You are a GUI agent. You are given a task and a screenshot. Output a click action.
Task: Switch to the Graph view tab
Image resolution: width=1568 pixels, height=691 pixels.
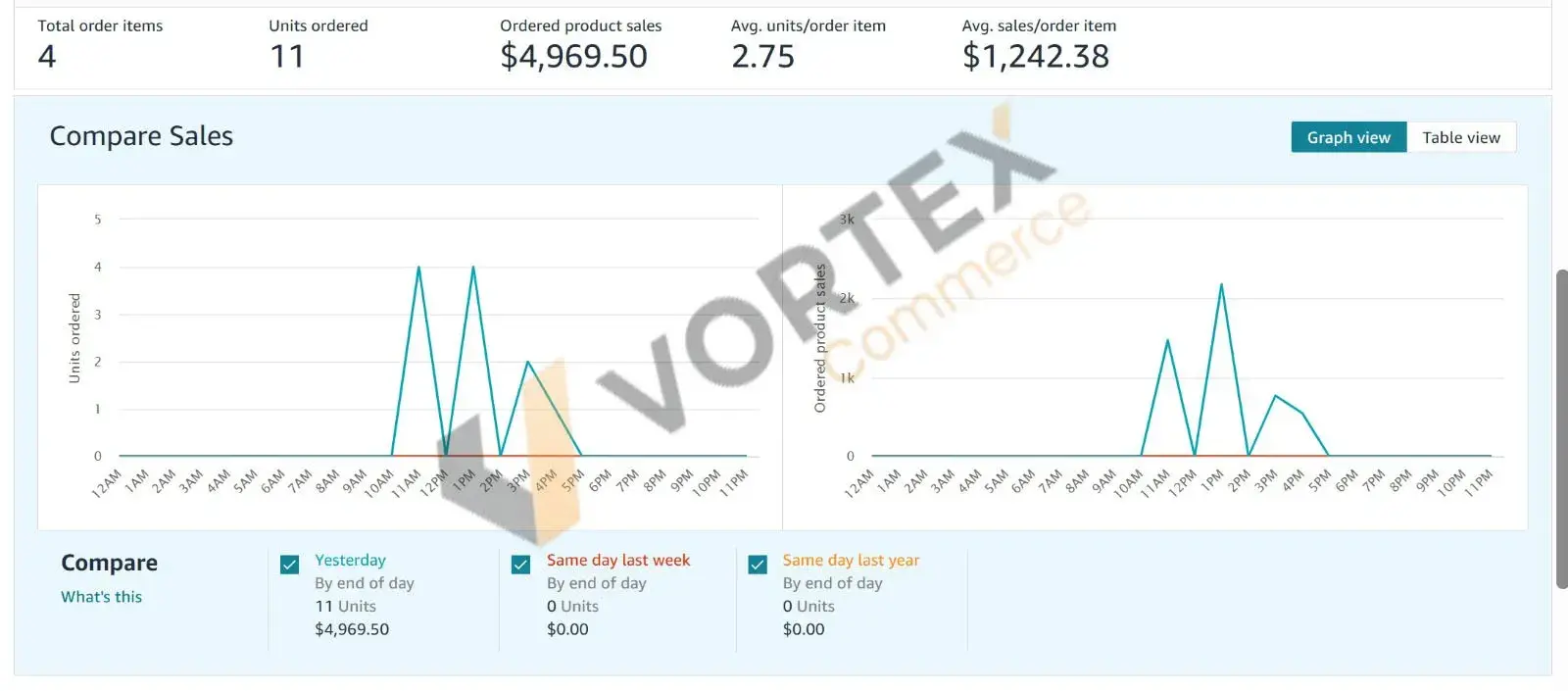pos(1348,137)
